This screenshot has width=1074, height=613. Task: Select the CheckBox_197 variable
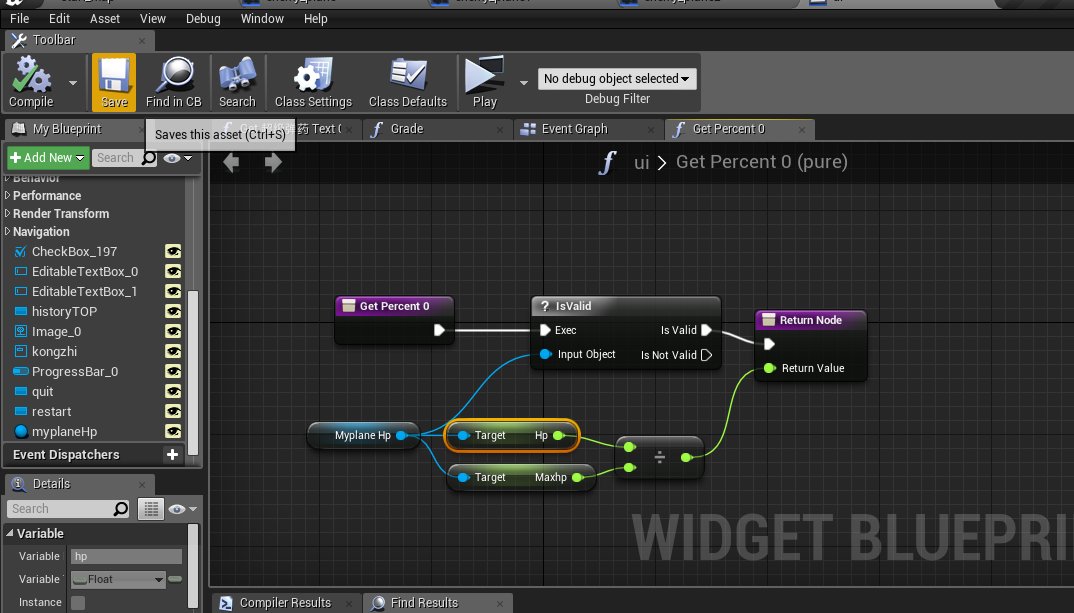(74, 251)
